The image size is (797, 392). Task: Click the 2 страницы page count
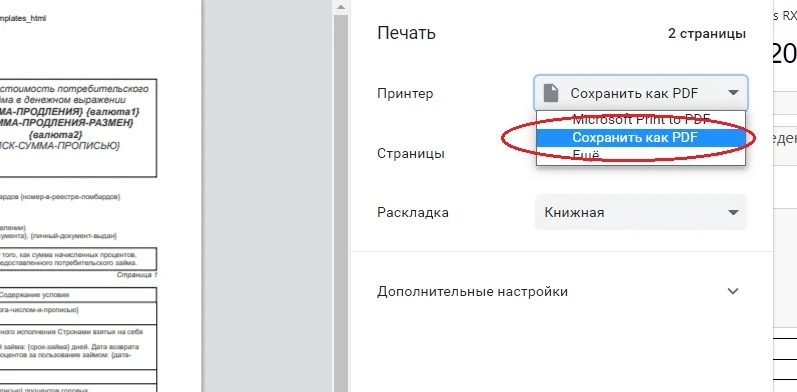pos(707,34)
